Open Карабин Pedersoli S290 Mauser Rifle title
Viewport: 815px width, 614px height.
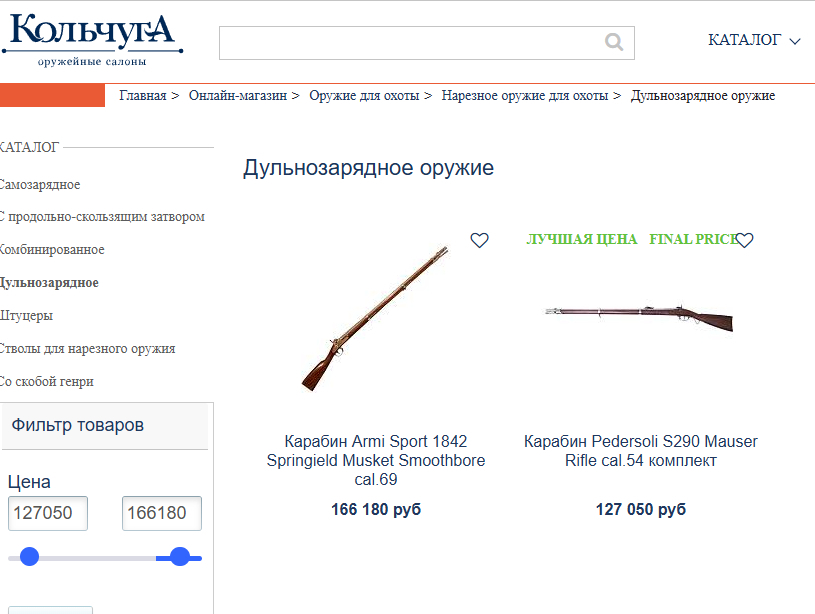[640, 451]
